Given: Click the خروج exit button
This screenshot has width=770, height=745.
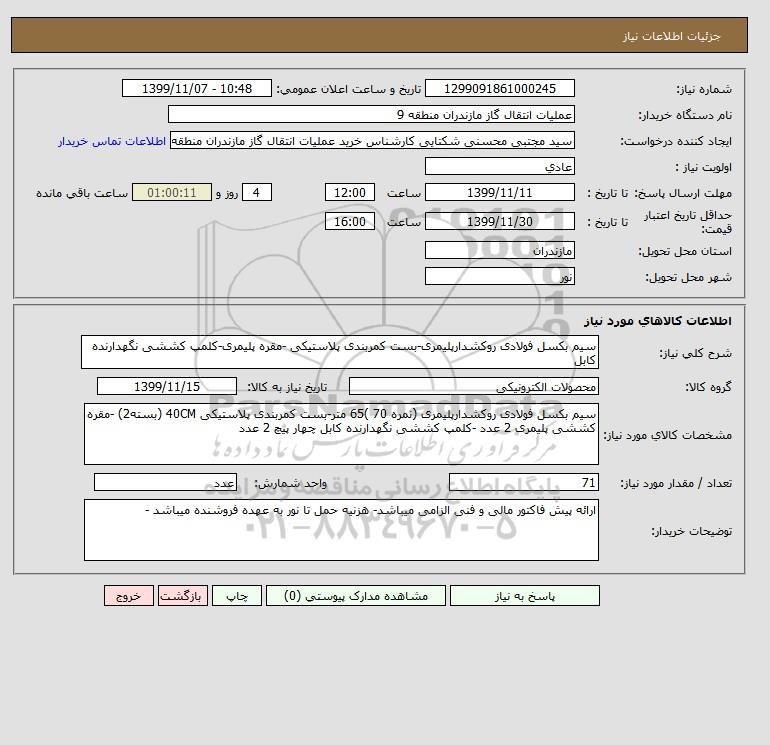Looking at the screenshot, I should [129, 596].
